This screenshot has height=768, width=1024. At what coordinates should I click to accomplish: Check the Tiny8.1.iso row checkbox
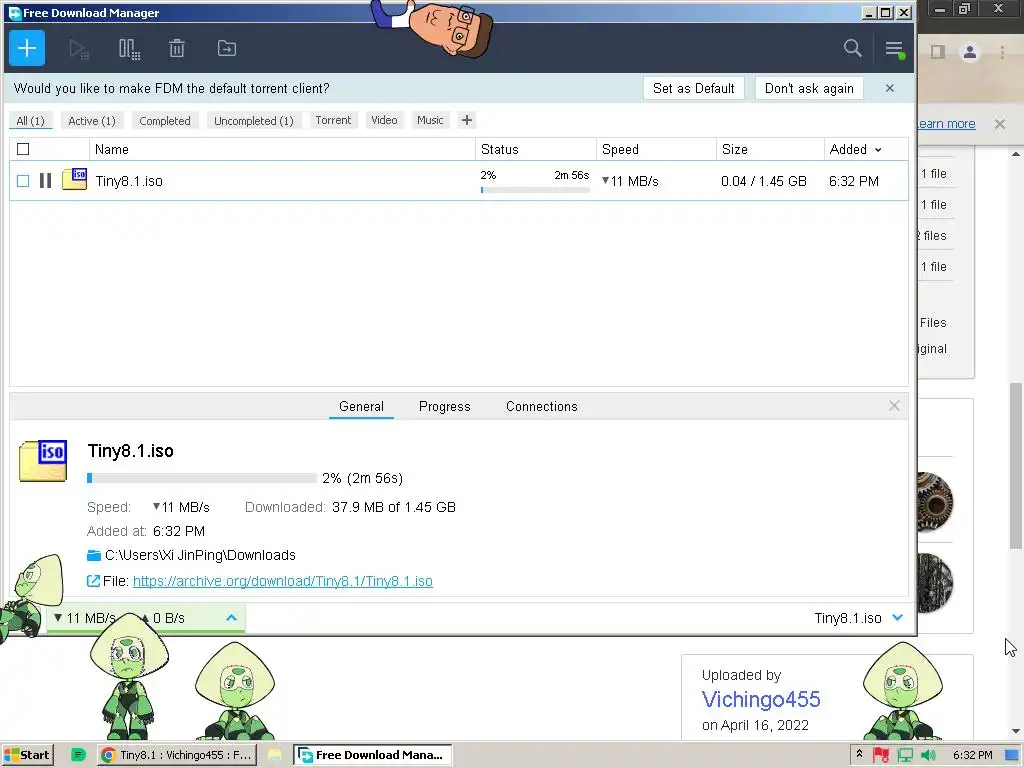[23, 181]
